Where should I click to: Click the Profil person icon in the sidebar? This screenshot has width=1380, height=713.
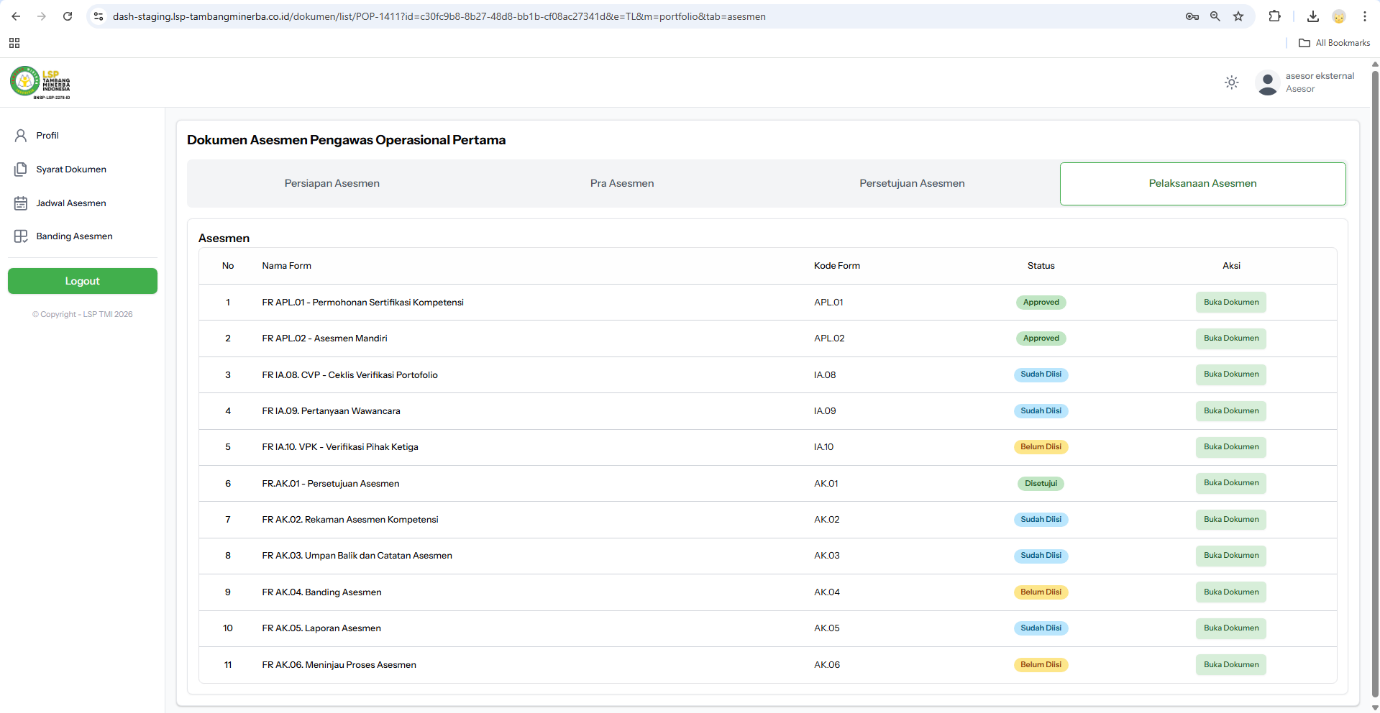click(x=20, y=135)
